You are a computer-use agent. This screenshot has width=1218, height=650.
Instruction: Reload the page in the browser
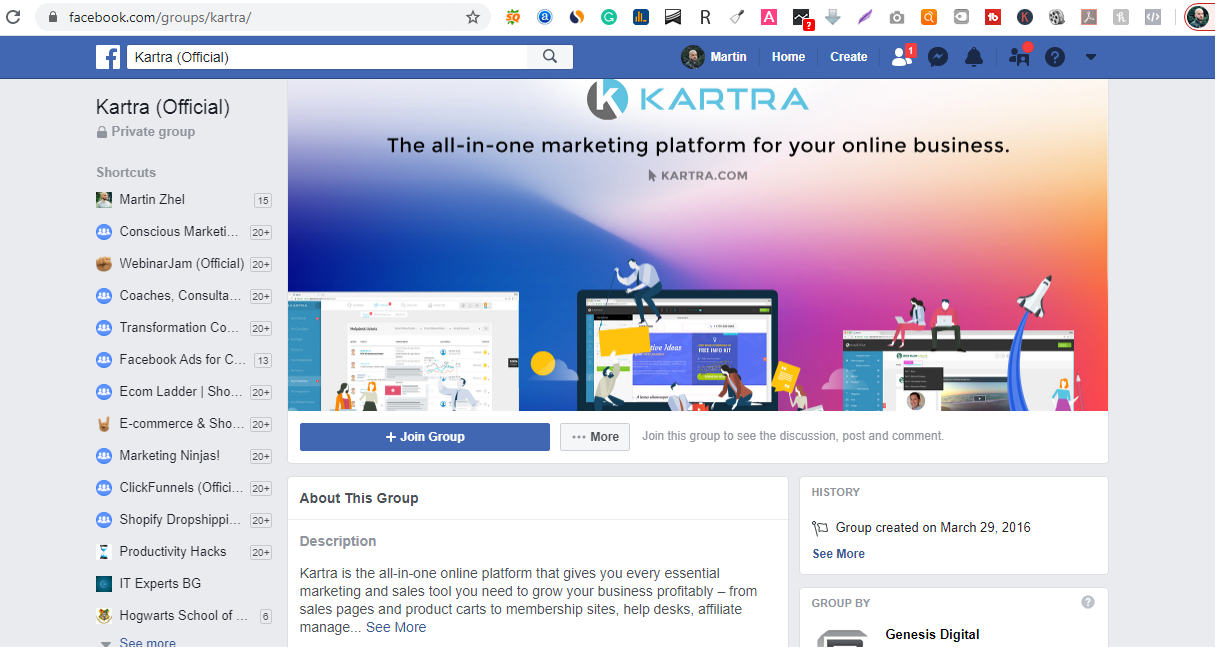12,17
